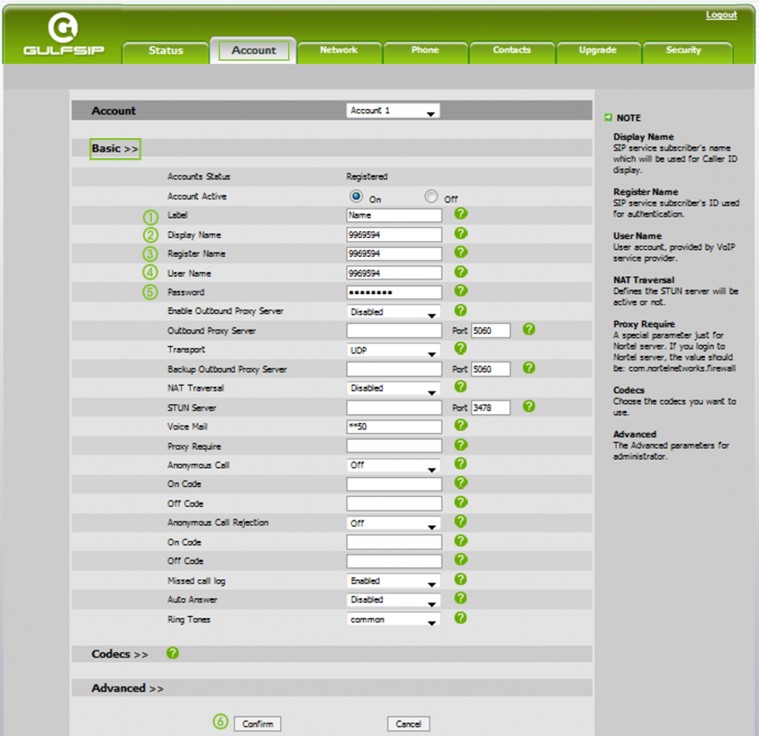Expand the Advanced section
759x736 pixels.
coord(127,688)
